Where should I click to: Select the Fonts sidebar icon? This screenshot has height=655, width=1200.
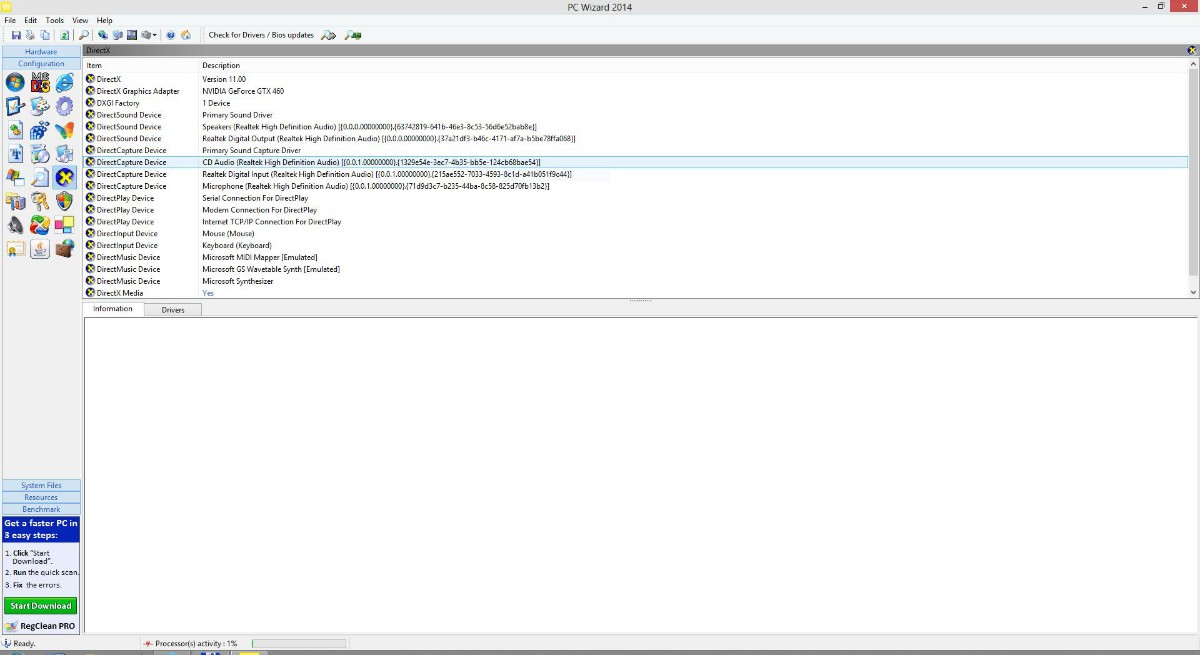tap(15, 154)
